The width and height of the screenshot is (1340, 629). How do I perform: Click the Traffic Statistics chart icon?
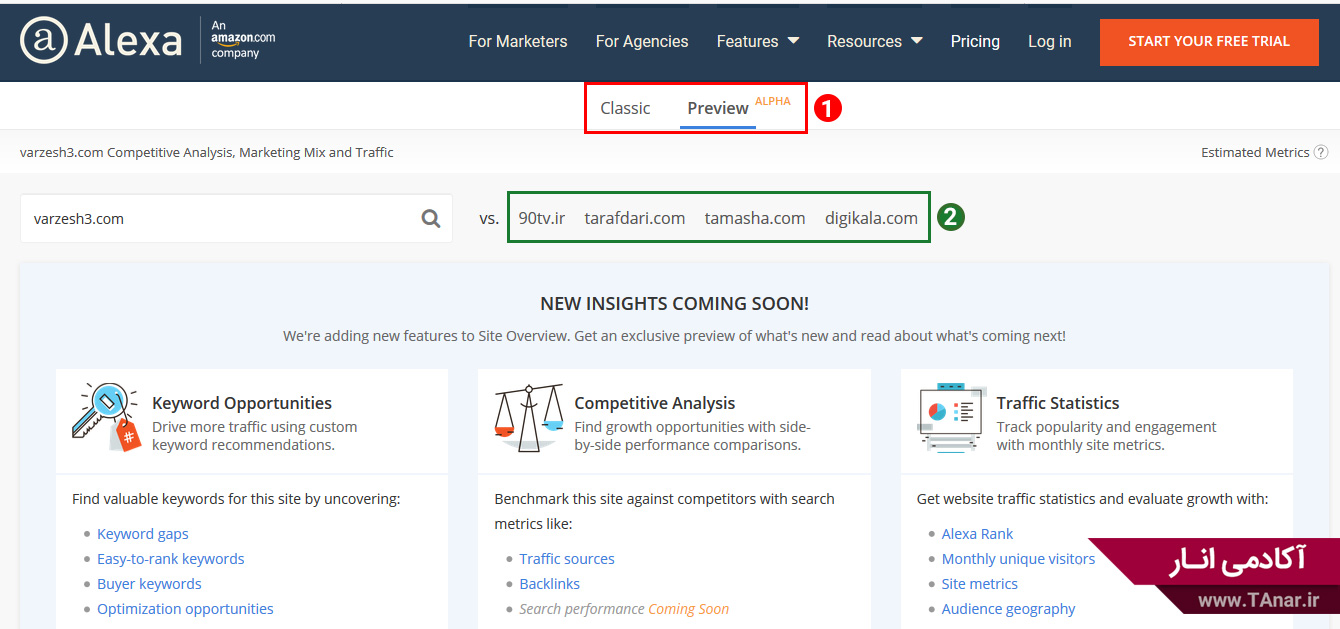point(950,417)
